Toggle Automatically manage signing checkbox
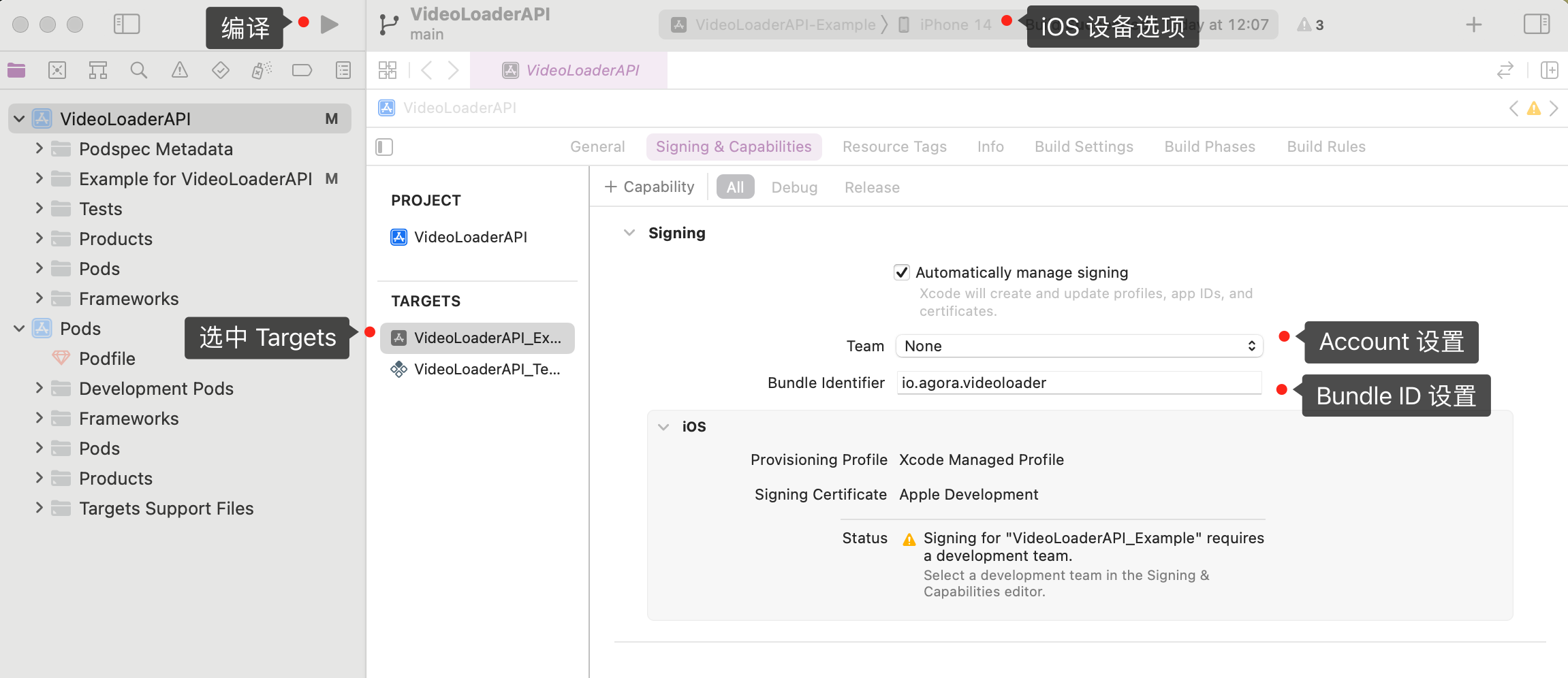 click(x=902, y=272)
